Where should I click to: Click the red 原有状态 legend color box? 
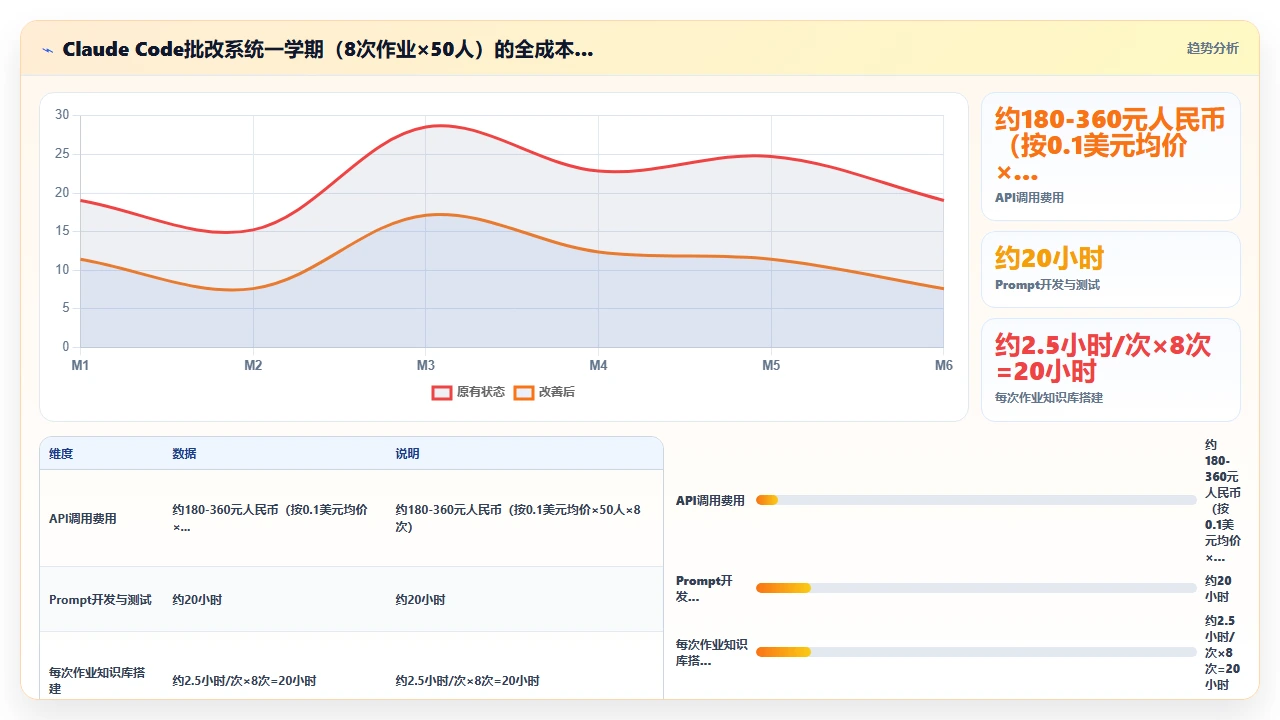[441, 392]
